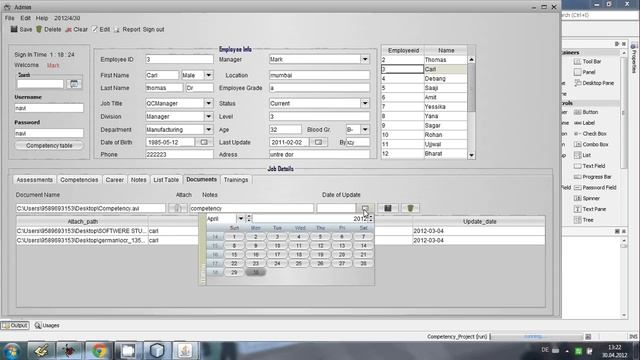The image size is (640, 360).
Task: Click the Report toolbar icon
Action: point(117,29)
